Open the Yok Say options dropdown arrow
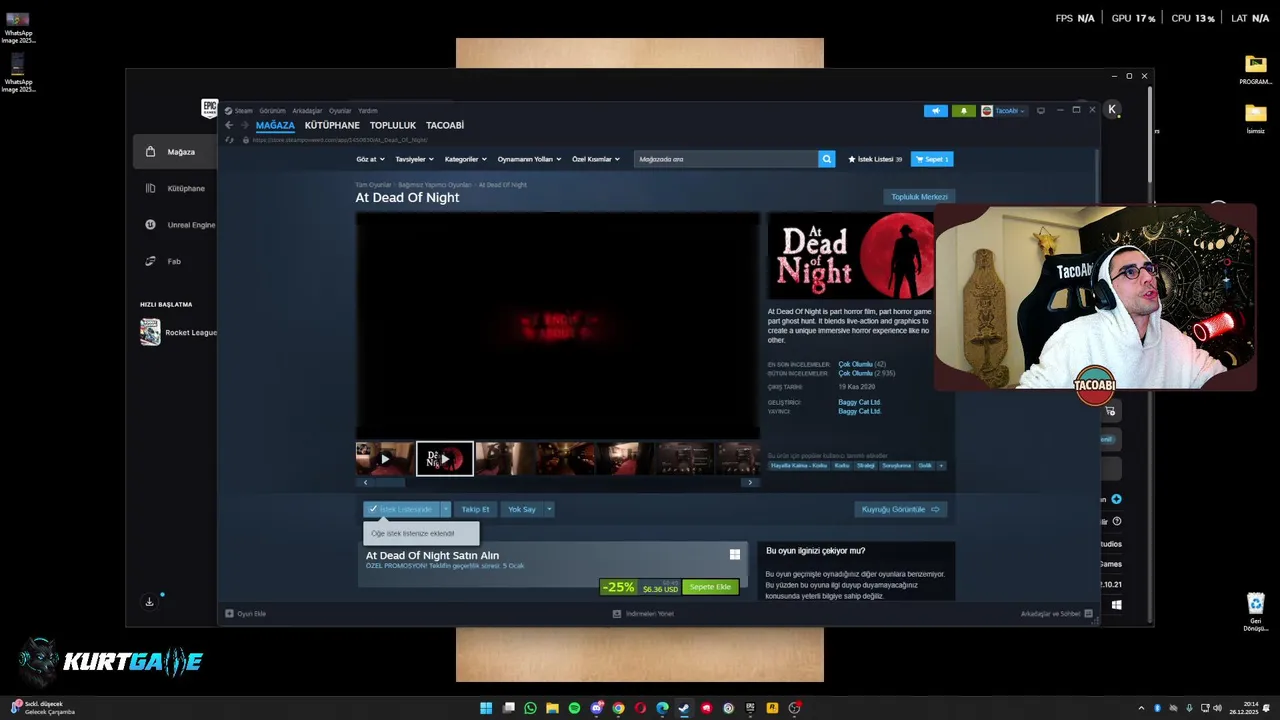This screenshot has height=720, width=1280. [549, 509]
